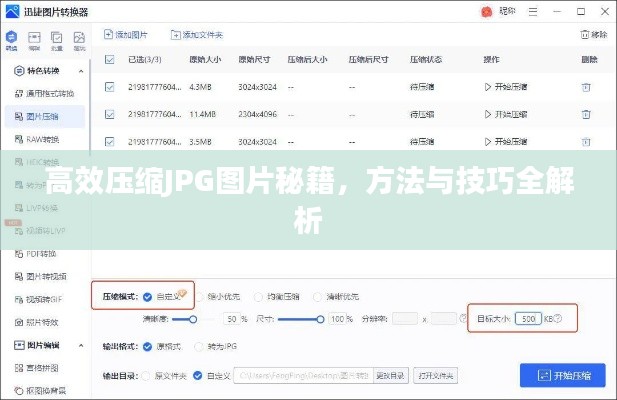
Task: Delete the 11.4MB image using trash icon
Action: 585,114
